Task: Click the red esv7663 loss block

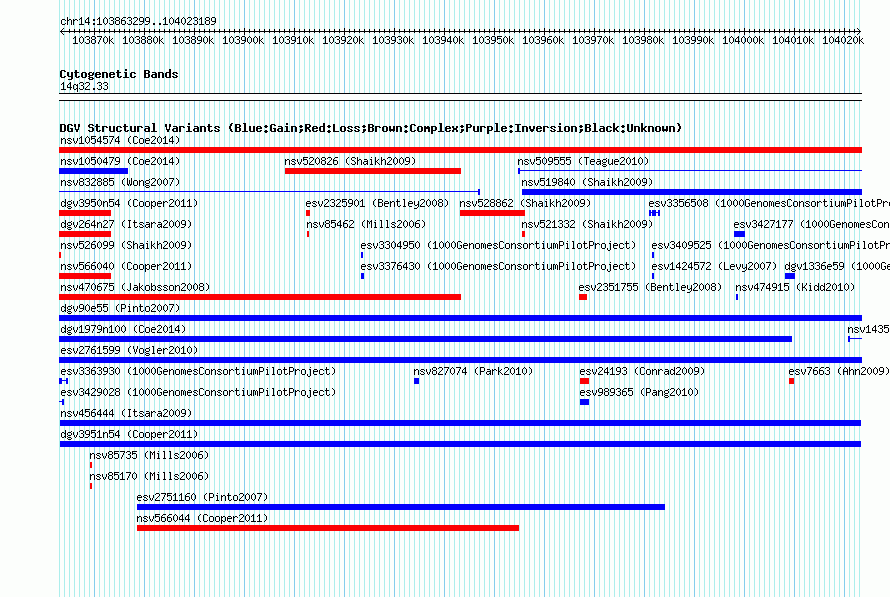Action: [791, 381]
